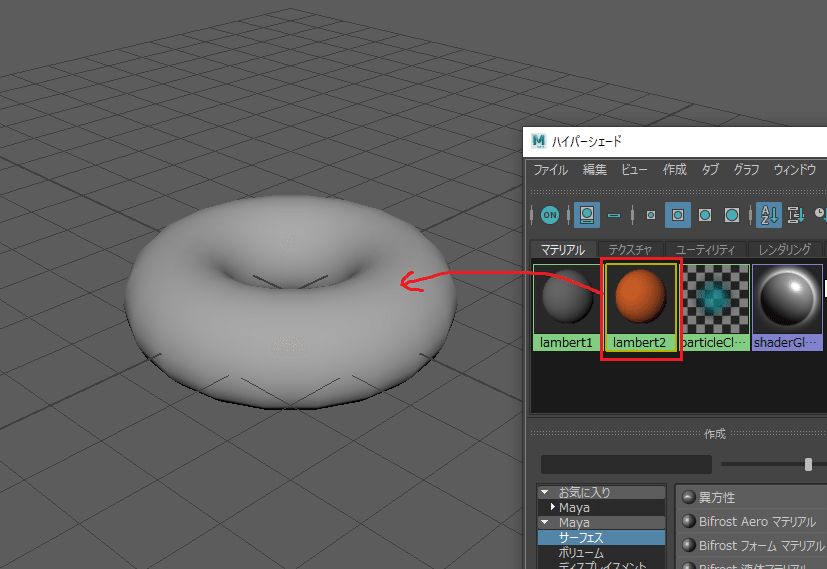Choose medium swatch size icon
The width and height of the screenshot is (827, 569).
tap(678, 215)
